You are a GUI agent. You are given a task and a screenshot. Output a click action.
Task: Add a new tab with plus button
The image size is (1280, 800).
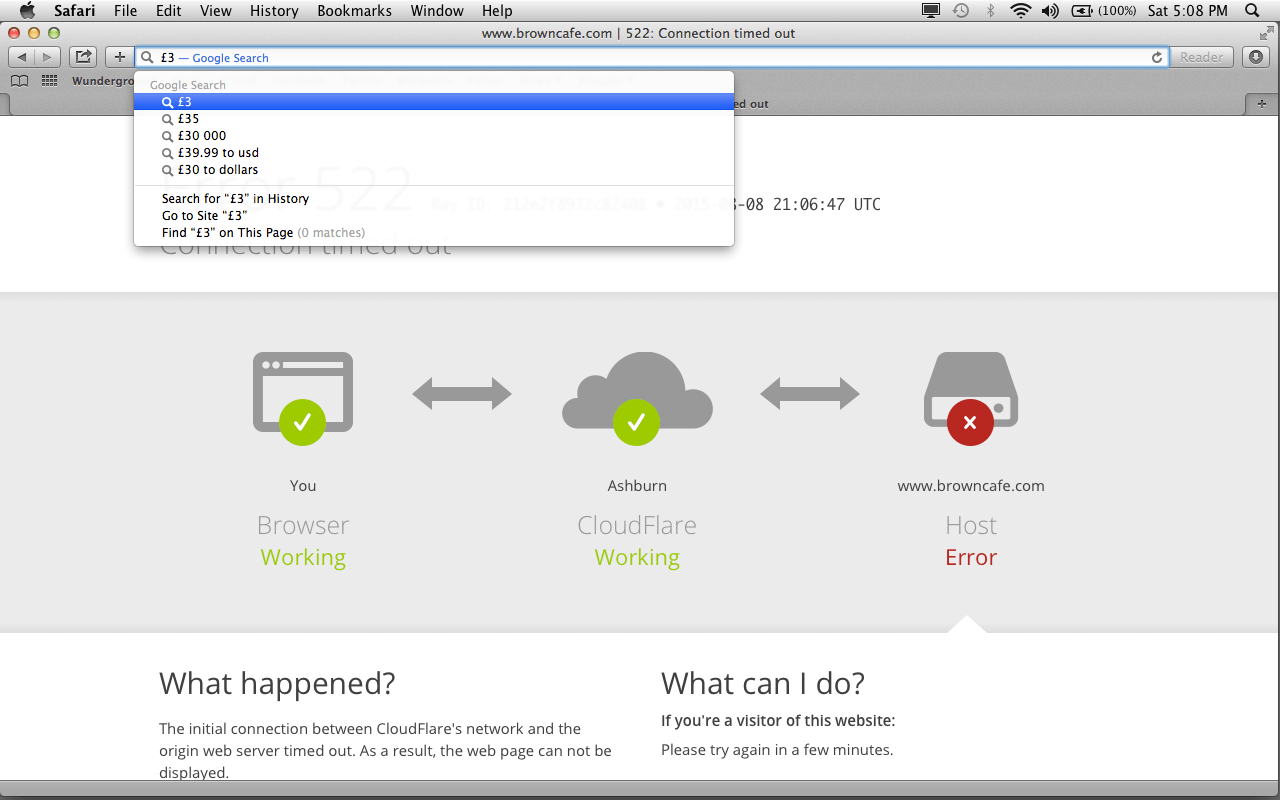pos(1262,104)
